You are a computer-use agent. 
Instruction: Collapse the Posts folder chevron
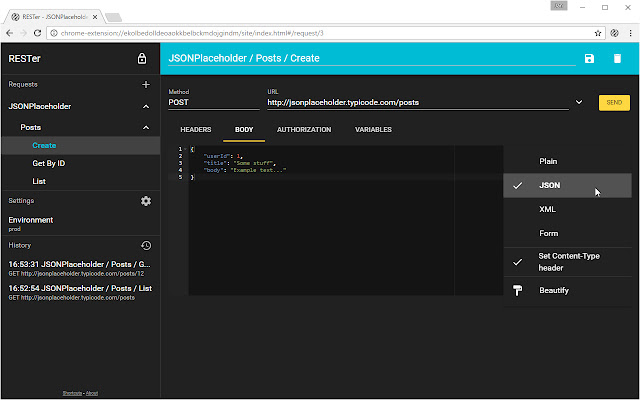pyautogui.click(x=146, y=128)
